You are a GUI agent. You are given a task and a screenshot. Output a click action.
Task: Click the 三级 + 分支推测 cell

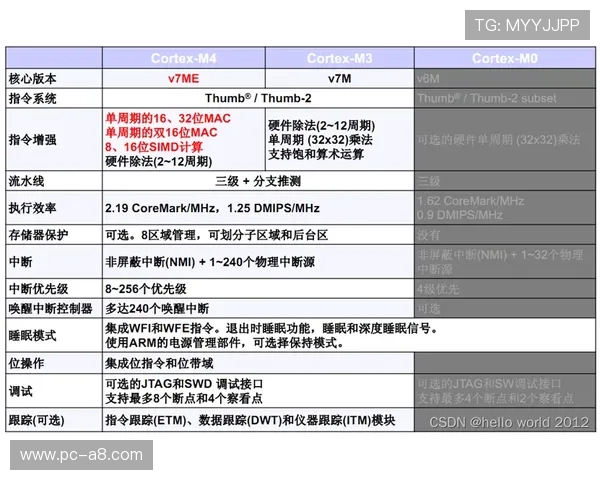click(x=258, y=181)
